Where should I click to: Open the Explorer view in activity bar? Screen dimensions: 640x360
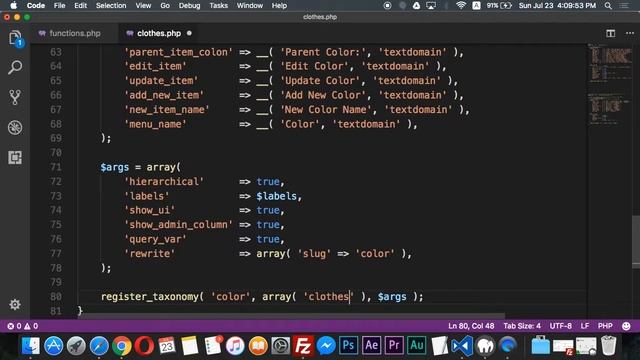[15, 38]
